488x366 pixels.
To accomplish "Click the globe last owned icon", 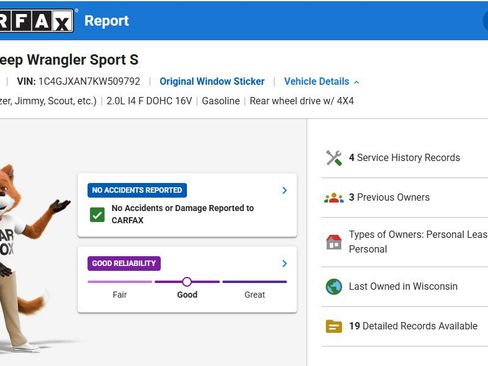I will tap(334, 287).
